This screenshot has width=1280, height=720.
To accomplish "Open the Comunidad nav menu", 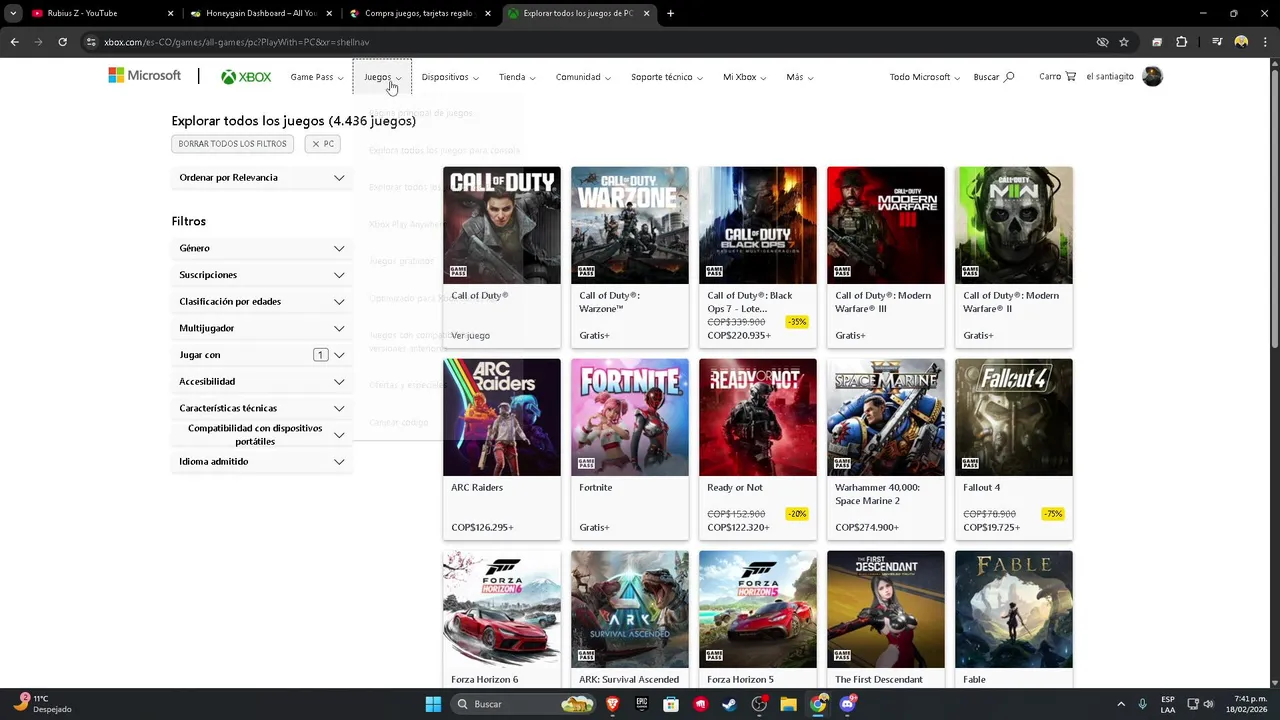I will coord(583,77).
